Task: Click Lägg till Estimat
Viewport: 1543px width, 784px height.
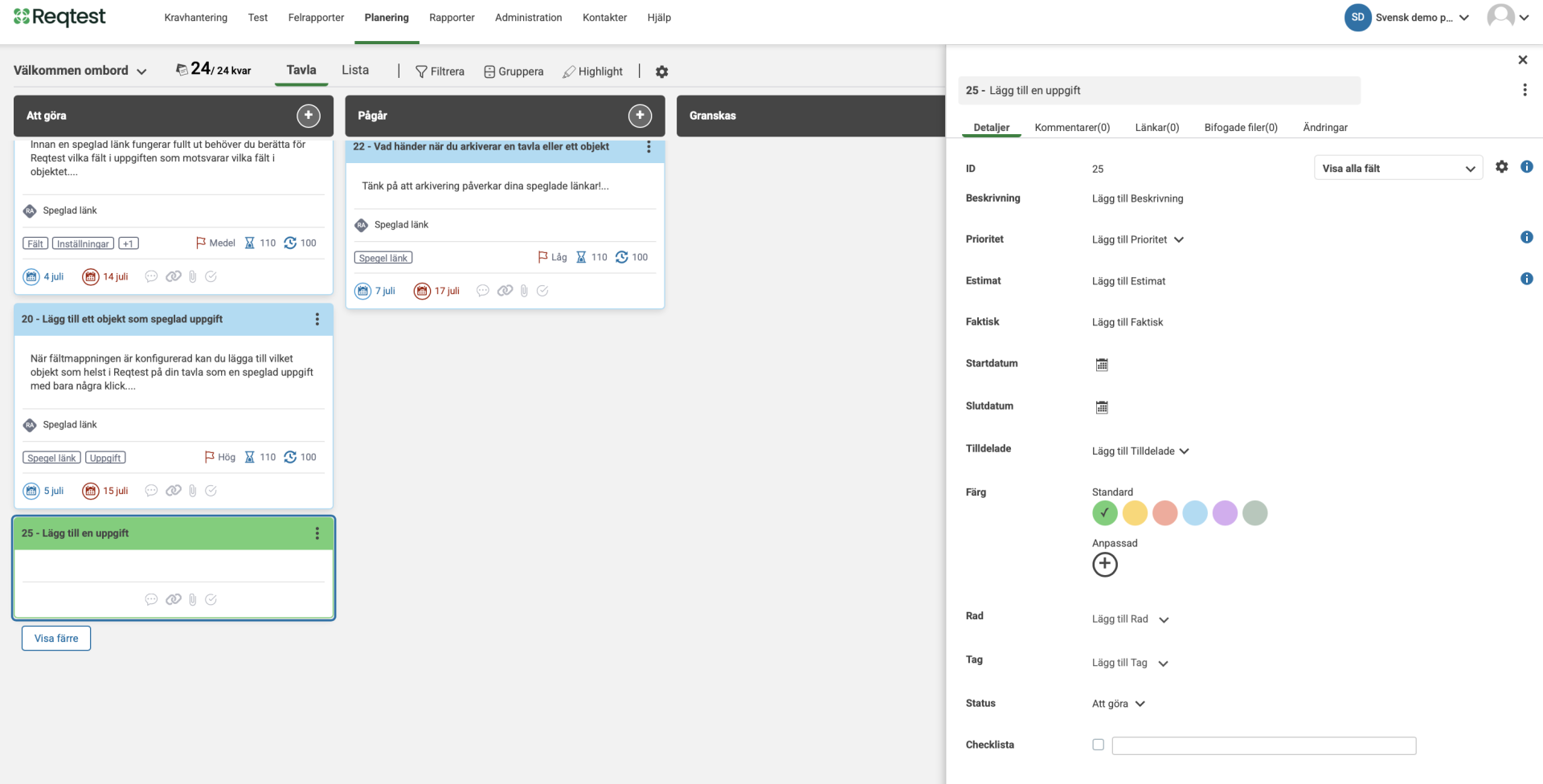Action: (1128, 281)
